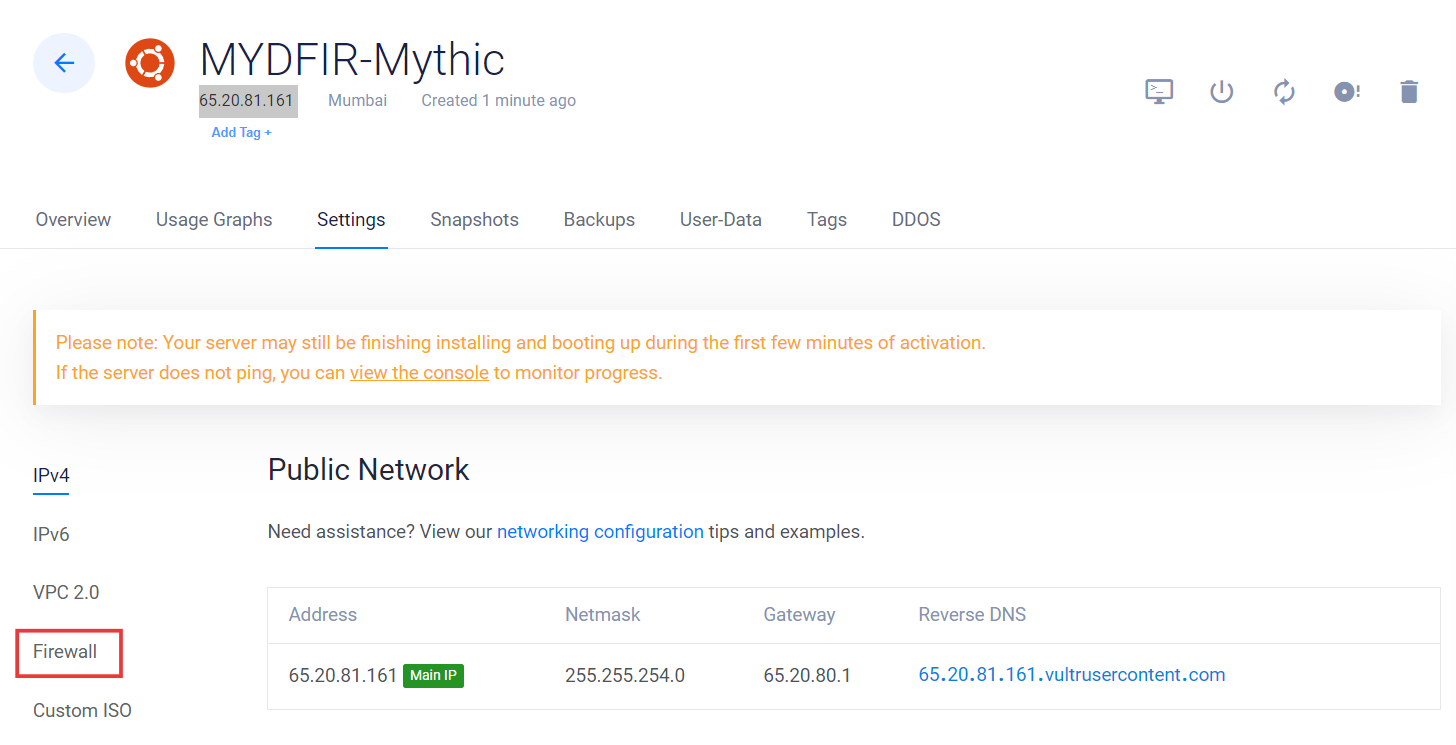Image resolution: width=1456 pixels, height=745 pixels.
Task: Click the 65.20.81.161 address table cell
Action: point(343,675)
